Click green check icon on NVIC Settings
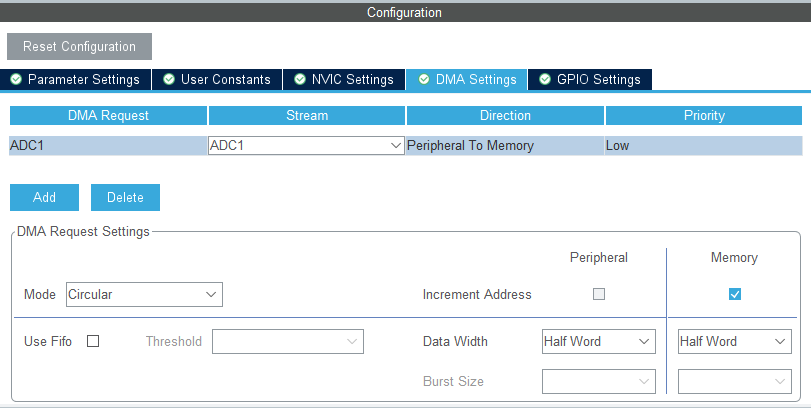The width and height of the screenshot is (811, 408). coord(300,79)
